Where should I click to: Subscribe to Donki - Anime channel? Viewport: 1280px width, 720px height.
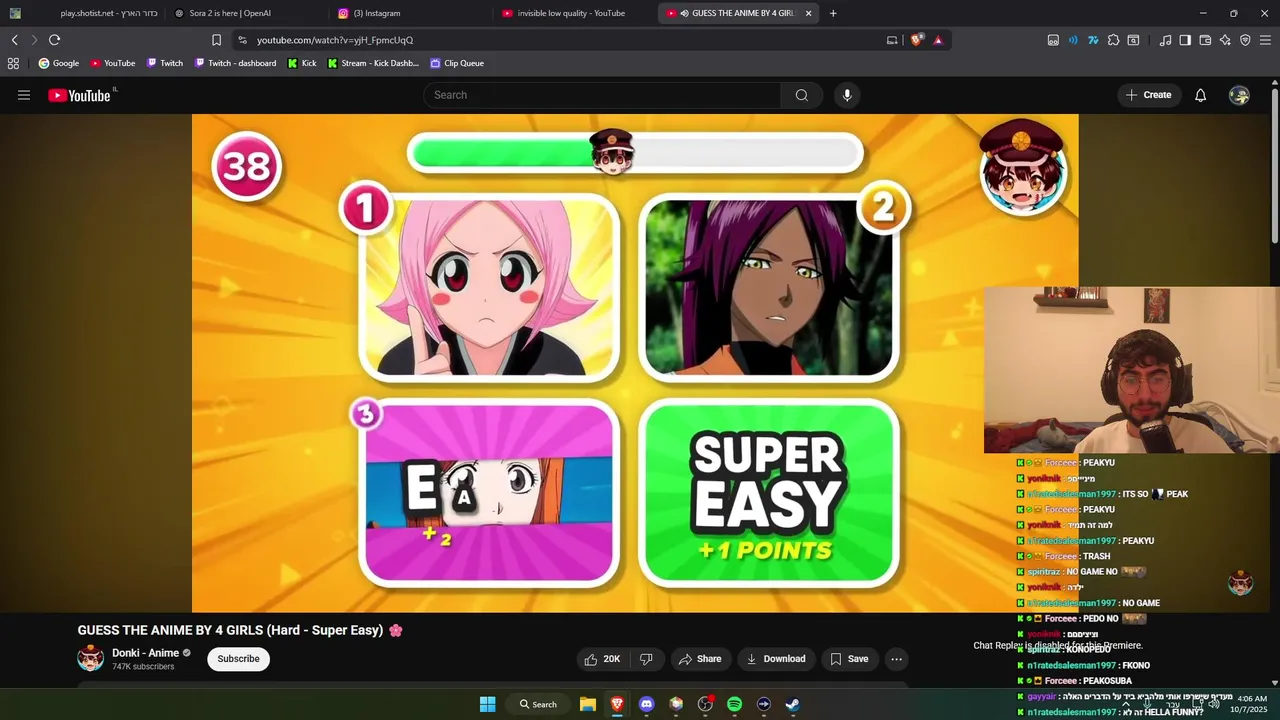238,659
